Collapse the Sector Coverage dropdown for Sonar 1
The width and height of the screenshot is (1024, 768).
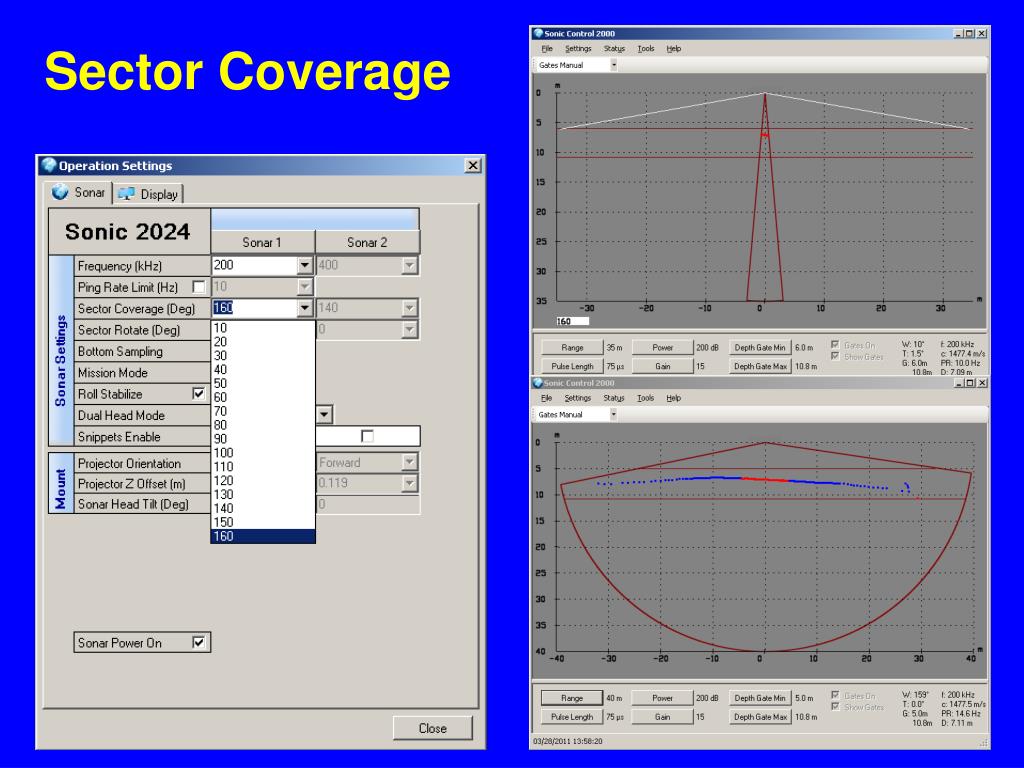click(x=304, y=308)
